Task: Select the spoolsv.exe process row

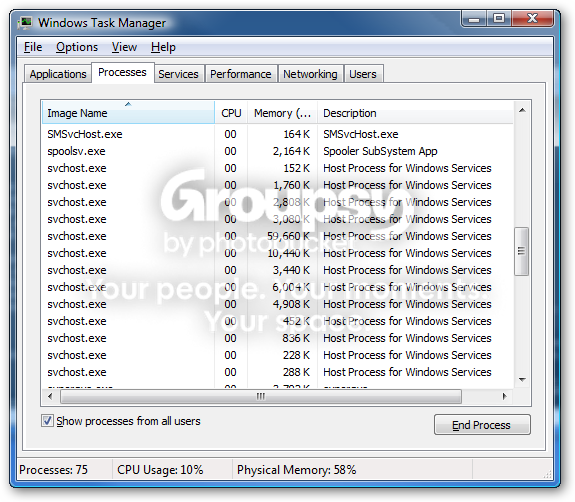Action: (x=278, y=151)
